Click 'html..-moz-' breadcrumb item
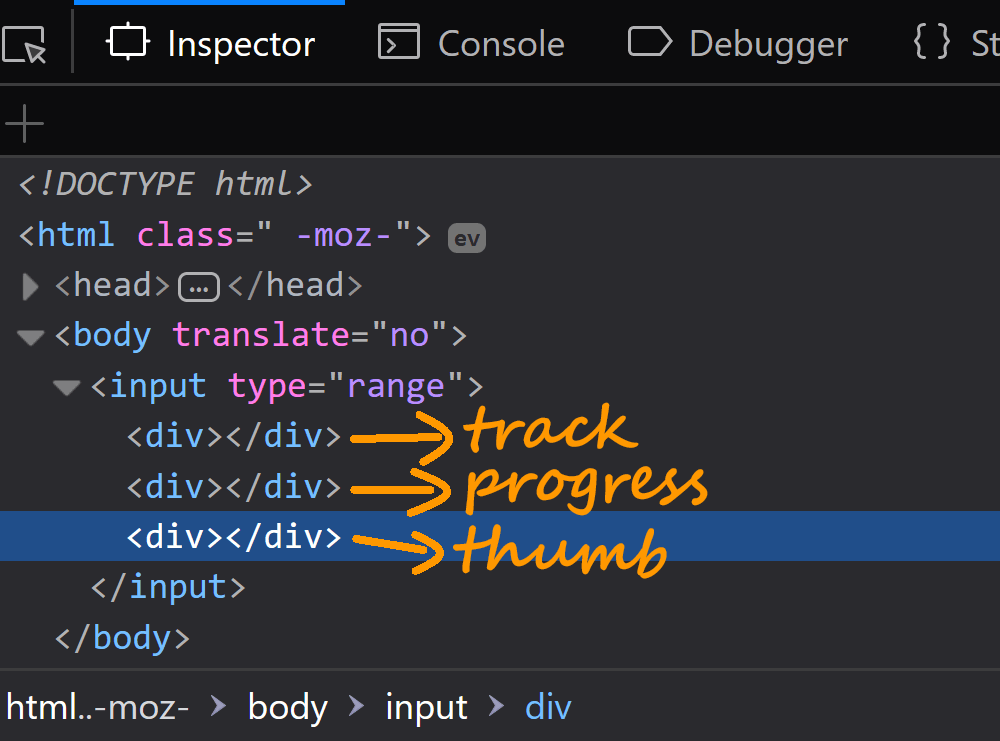Viewport: 1000px width, 741px height. pyautogui.click(x=98, y=708)
